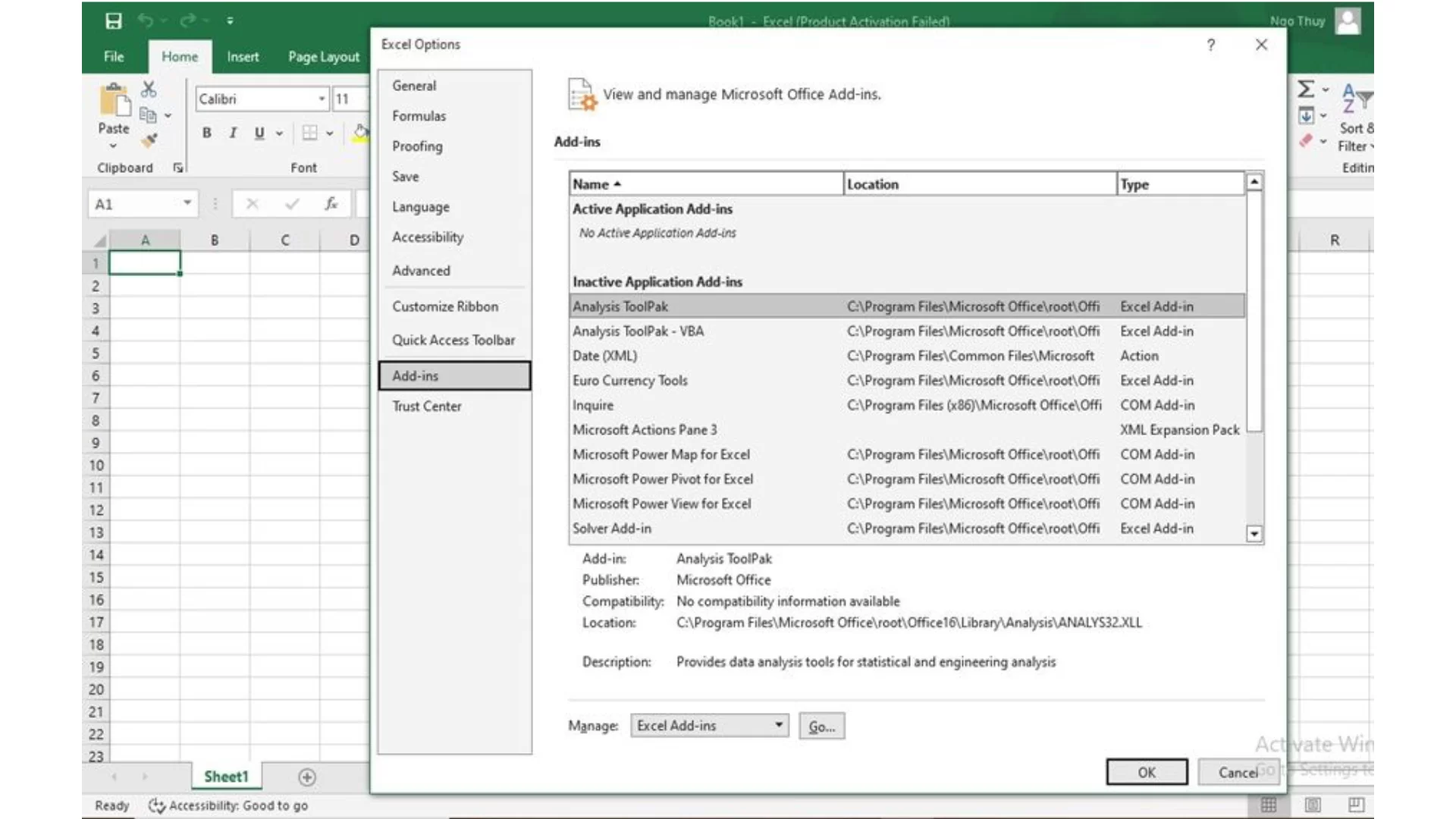Click the AutoSum sigma icon

(1306, 89)
